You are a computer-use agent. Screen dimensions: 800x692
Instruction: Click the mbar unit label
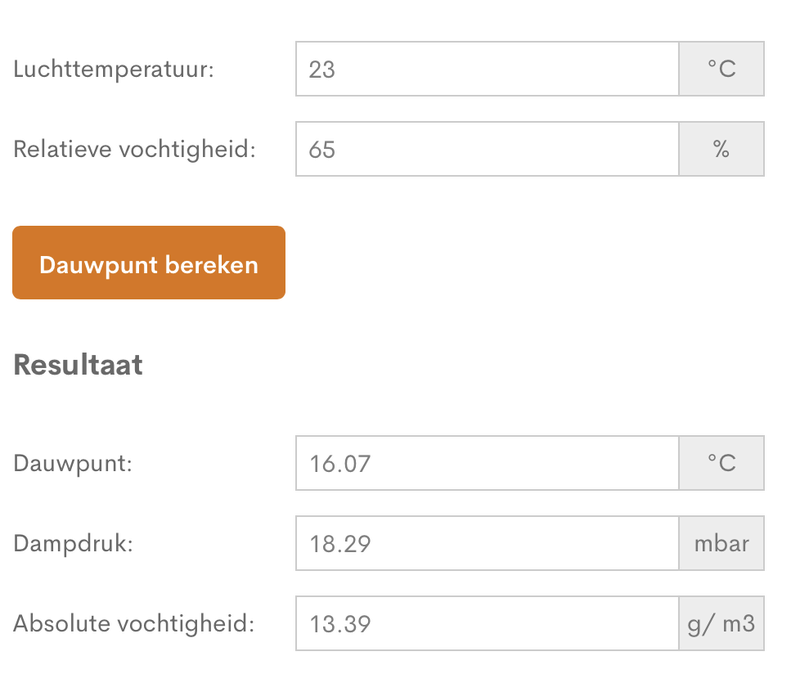[x=721, y=543]
